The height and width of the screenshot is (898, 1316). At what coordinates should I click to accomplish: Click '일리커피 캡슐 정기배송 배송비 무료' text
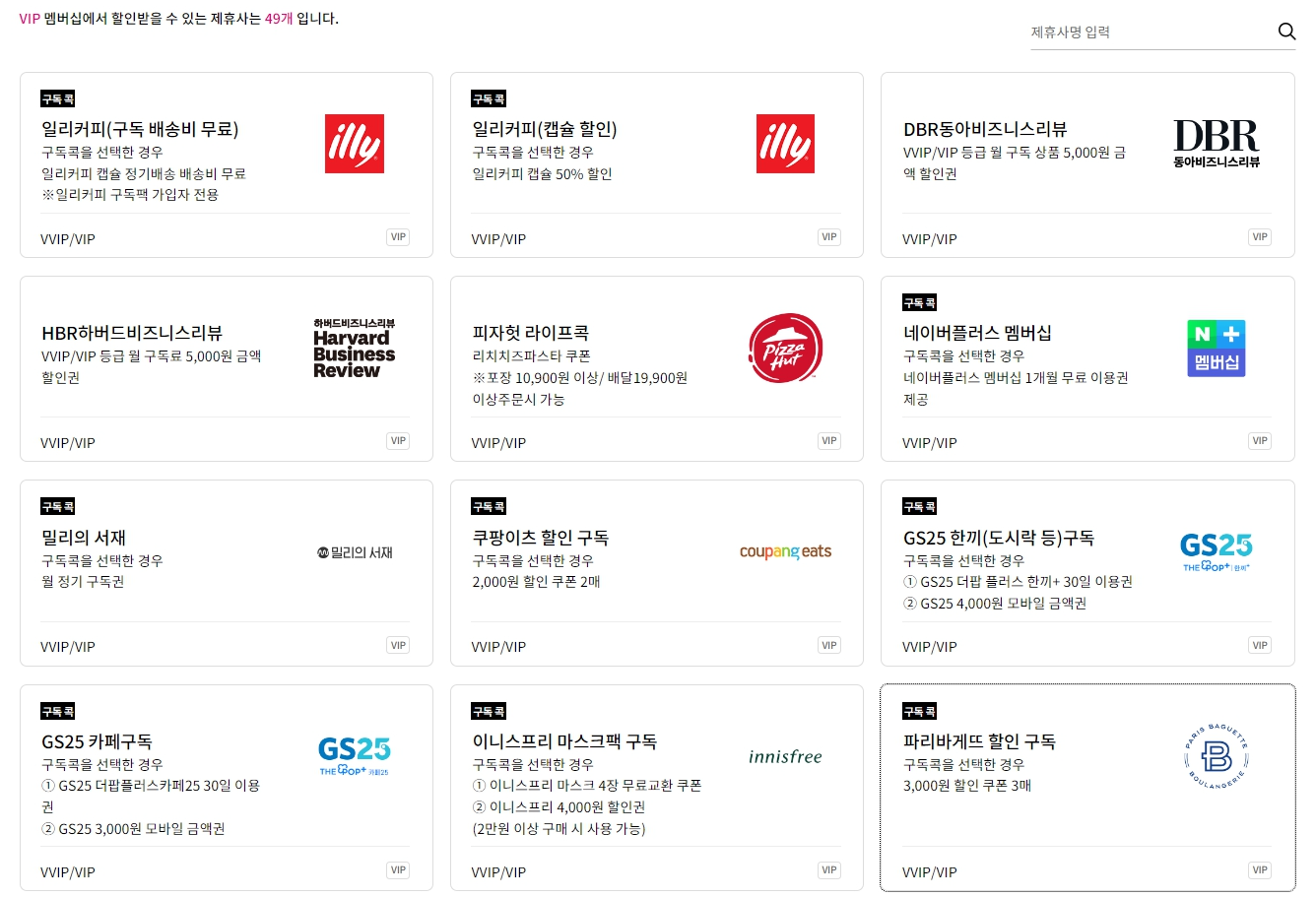[x=144, y=174]
